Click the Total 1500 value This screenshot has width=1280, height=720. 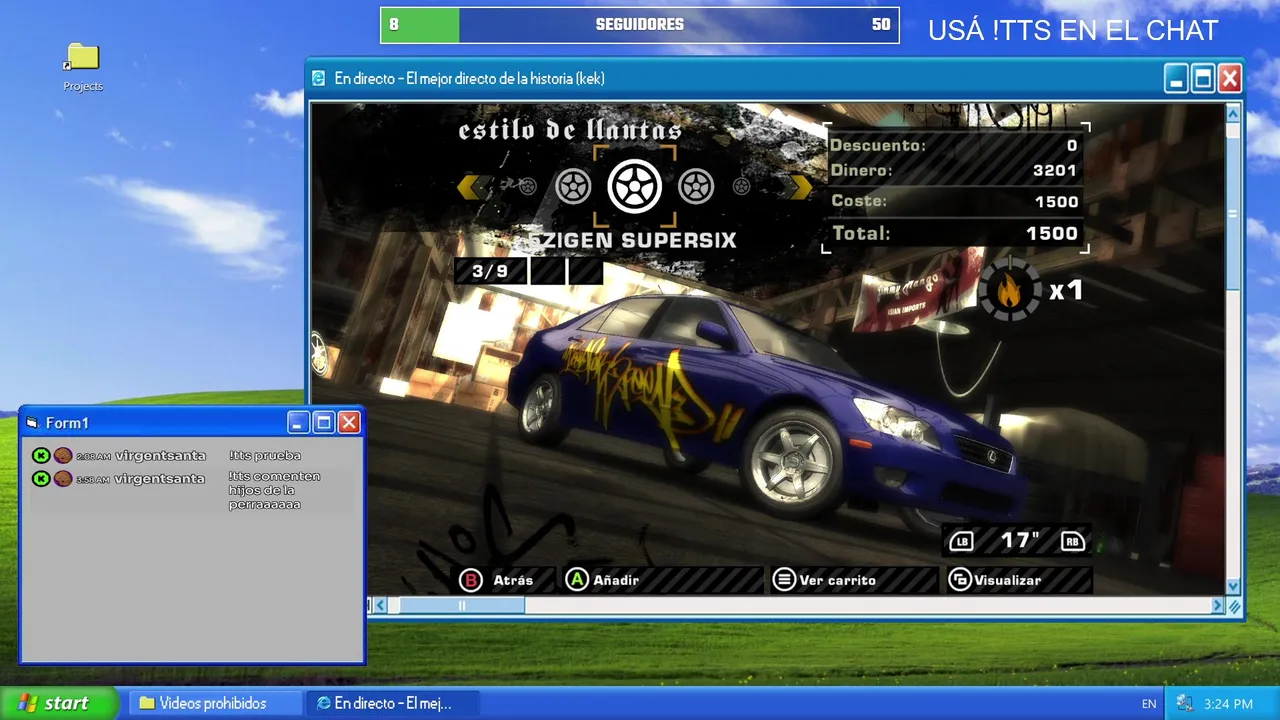(1052, 233)
